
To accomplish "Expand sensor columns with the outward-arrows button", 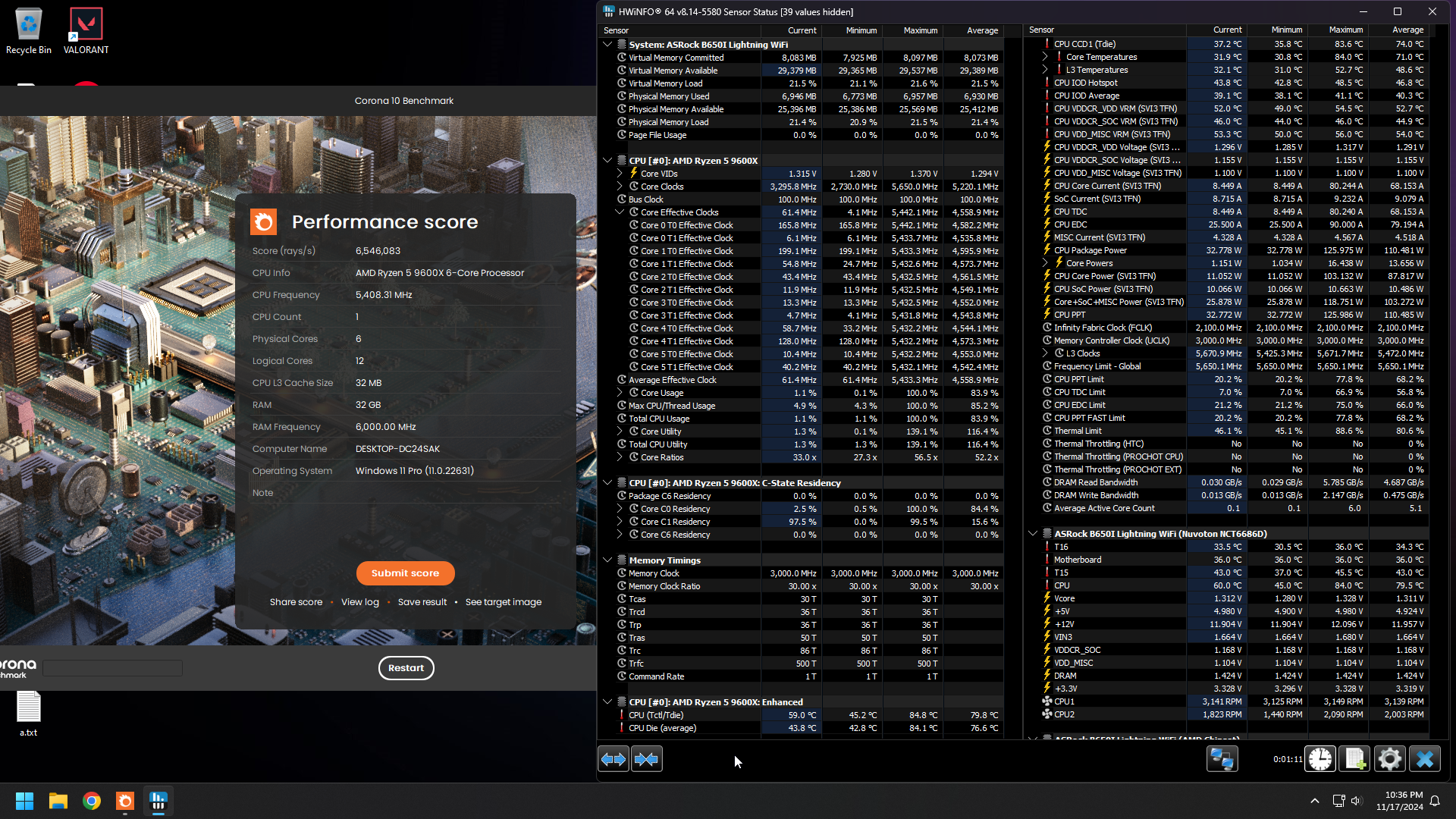I will click(613, 759).
